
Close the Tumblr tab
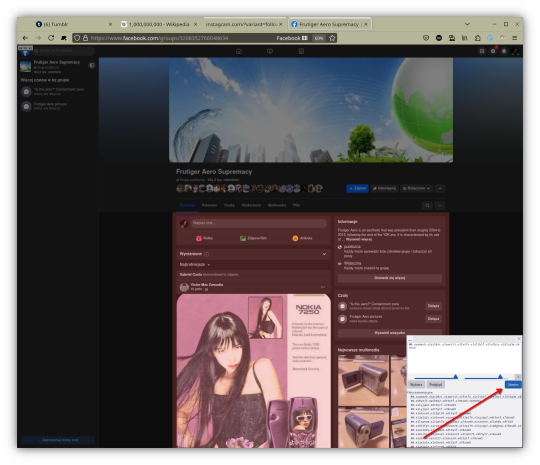[x=110, y=24]
